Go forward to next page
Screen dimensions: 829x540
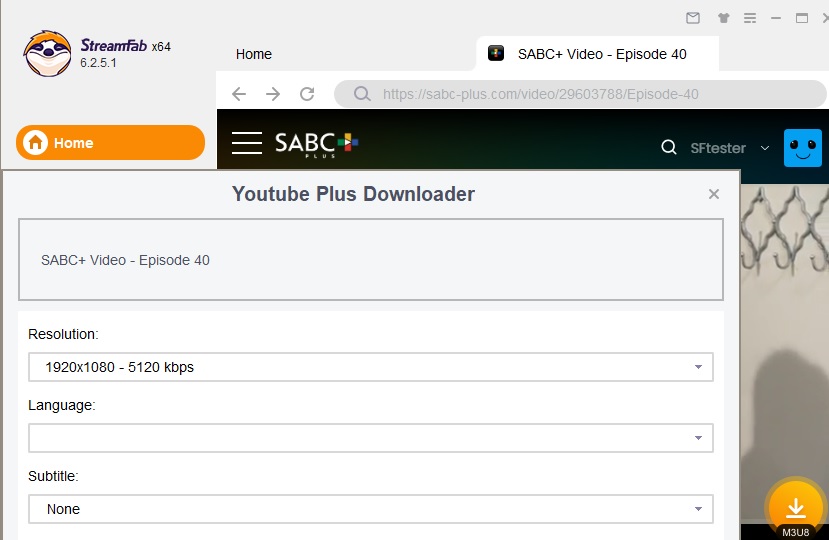pos(273,94)
